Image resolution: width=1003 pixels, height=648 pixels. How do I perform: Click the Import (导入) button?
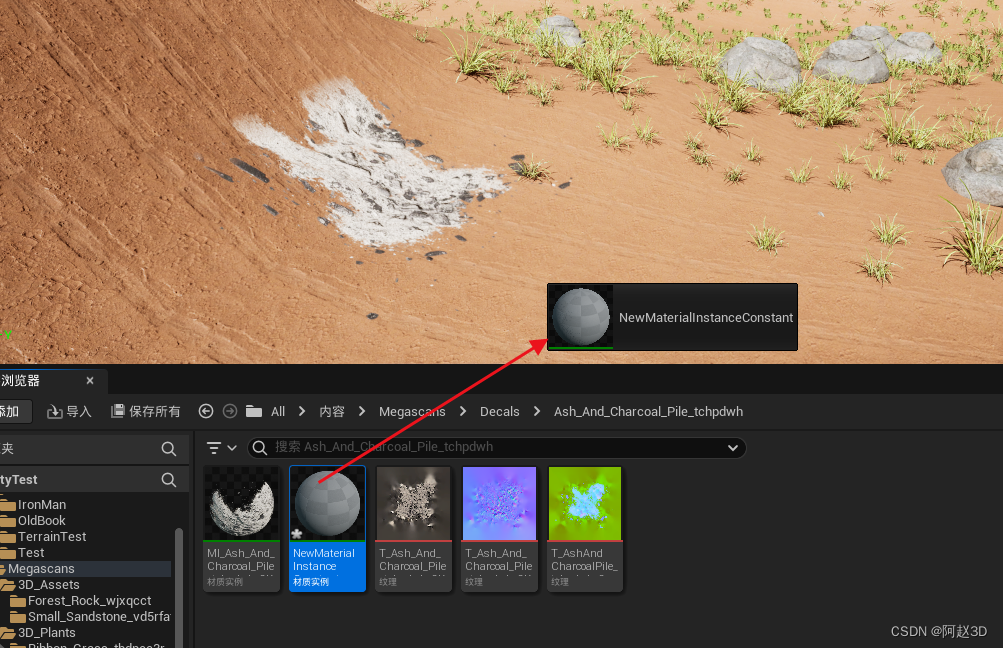[x=69, y=411]
